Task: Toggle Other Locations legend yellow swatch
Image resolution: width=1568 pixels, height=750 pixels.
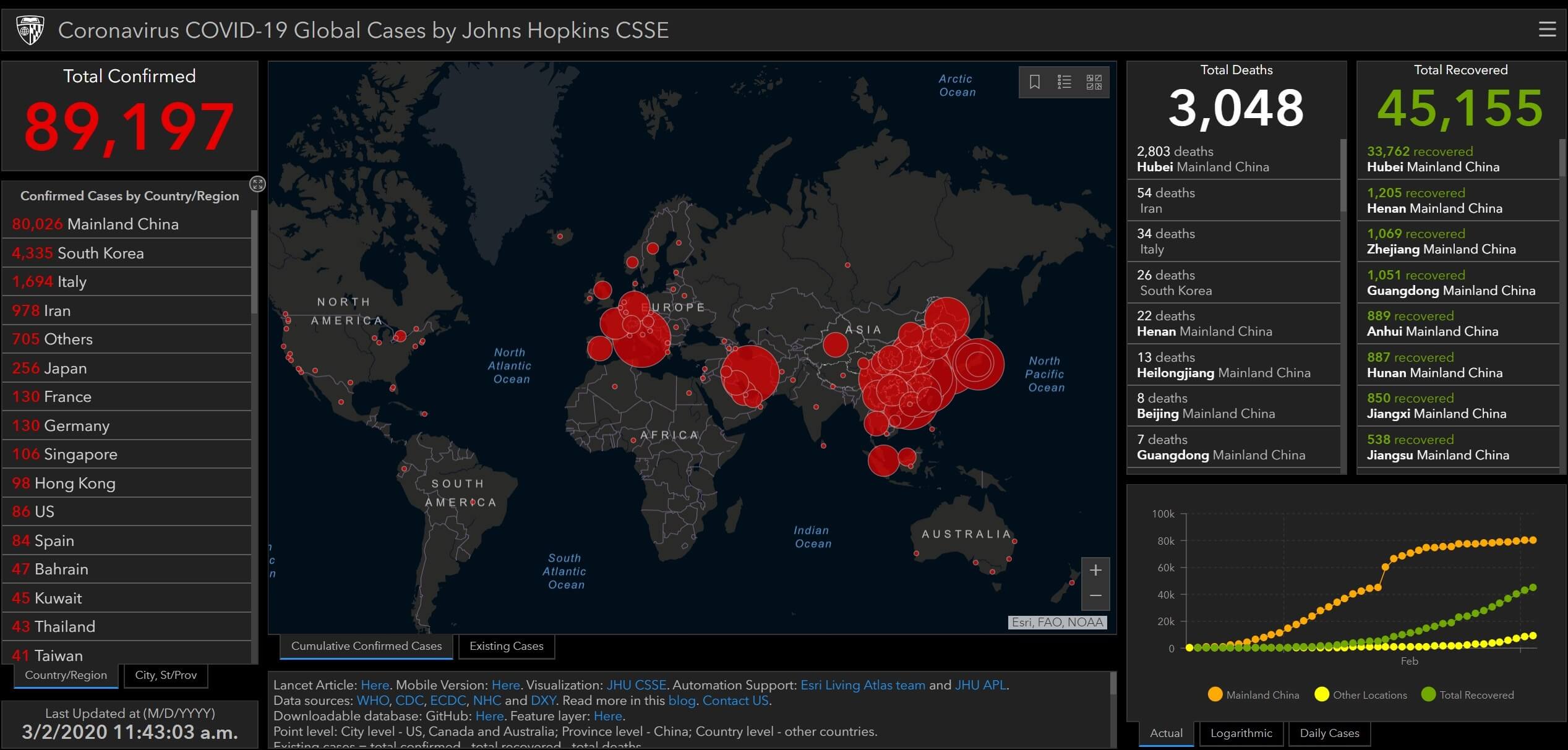Action: point(1322,694)
